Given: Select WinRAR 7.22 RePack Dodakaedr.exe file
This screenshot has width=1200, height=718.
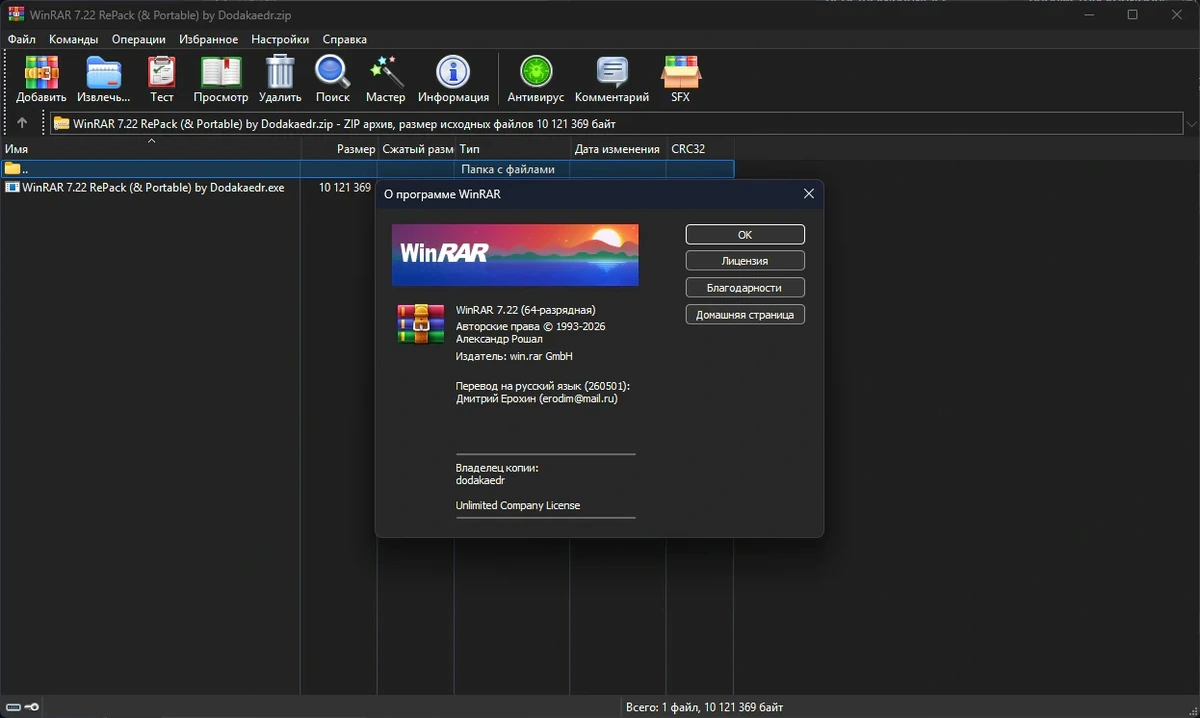Looking at the screenshot, I should tap(144, 187).
